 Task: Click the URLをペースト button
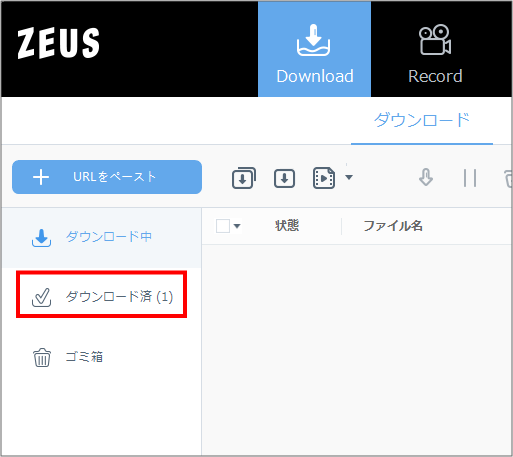(x=107, y=177)
